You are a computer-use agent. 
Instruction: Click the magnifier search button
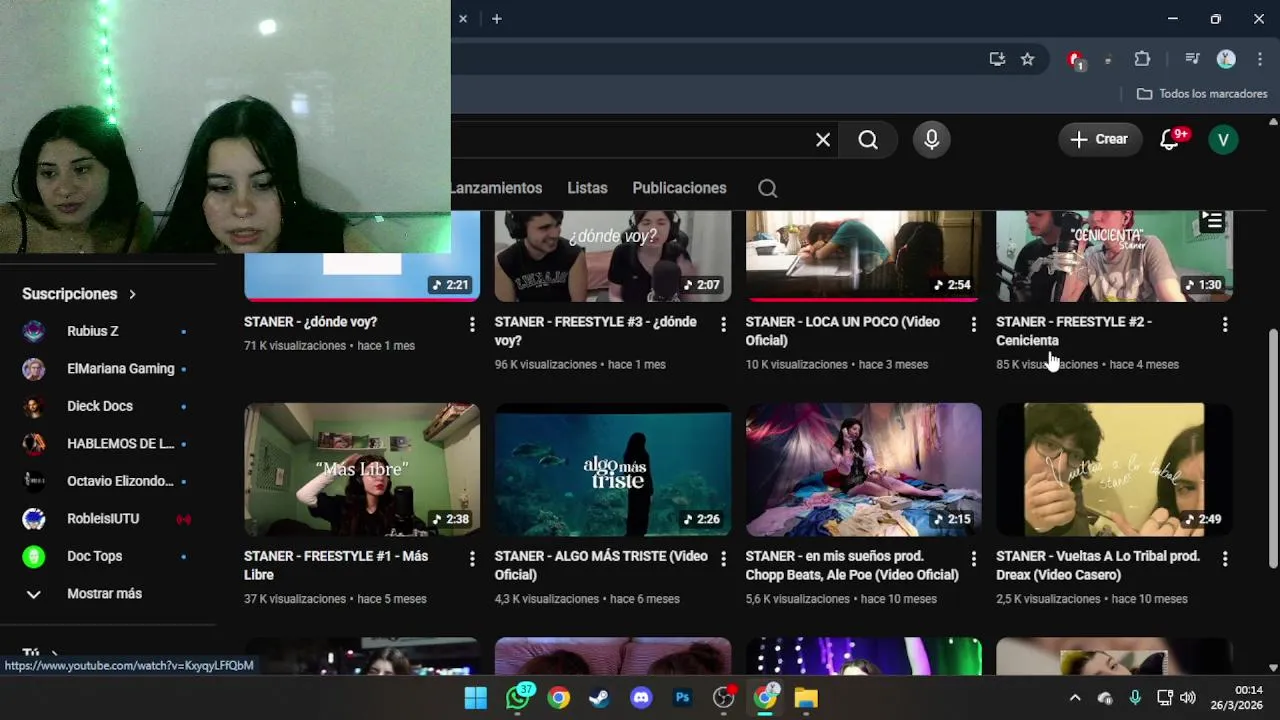pos(868,140)
